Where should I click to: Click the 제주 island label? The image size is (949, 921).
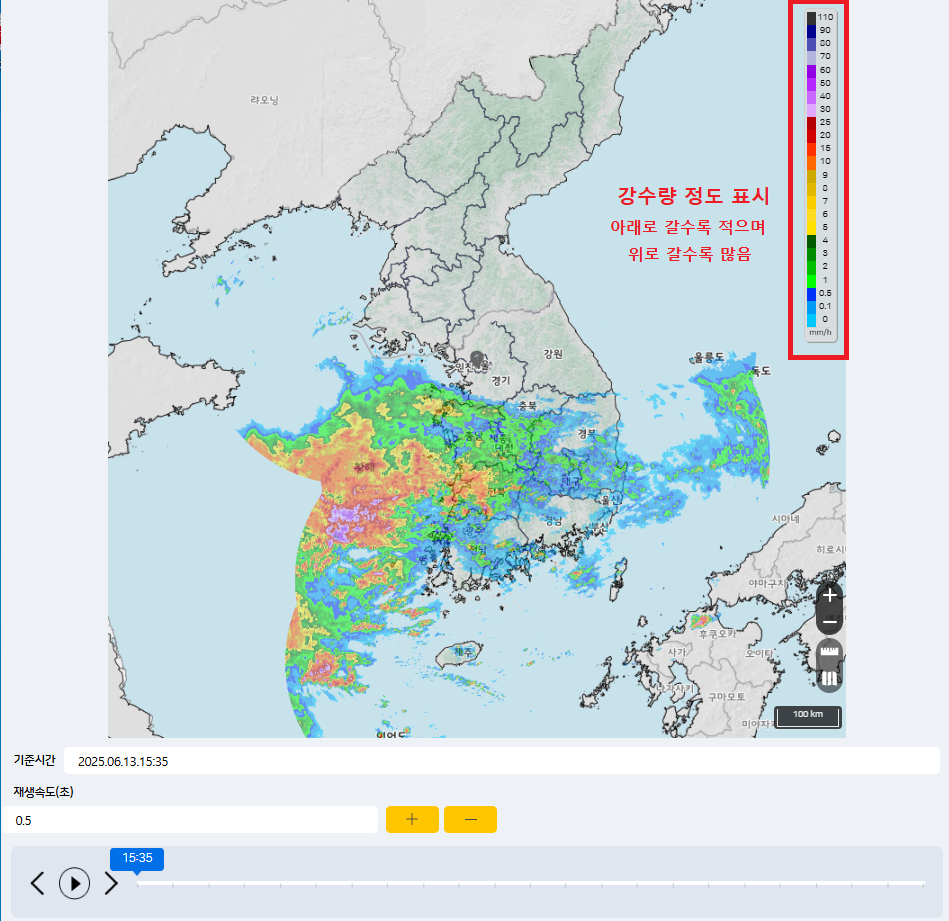(463, 652)
